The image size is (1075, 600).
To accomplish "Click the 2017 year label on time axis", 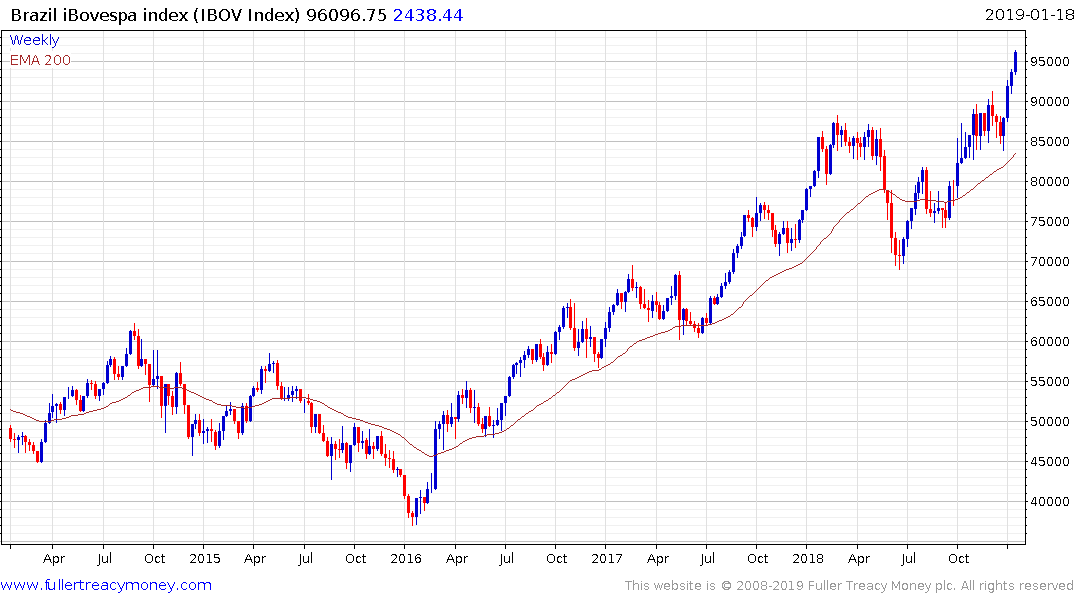I will click(606, 558).
